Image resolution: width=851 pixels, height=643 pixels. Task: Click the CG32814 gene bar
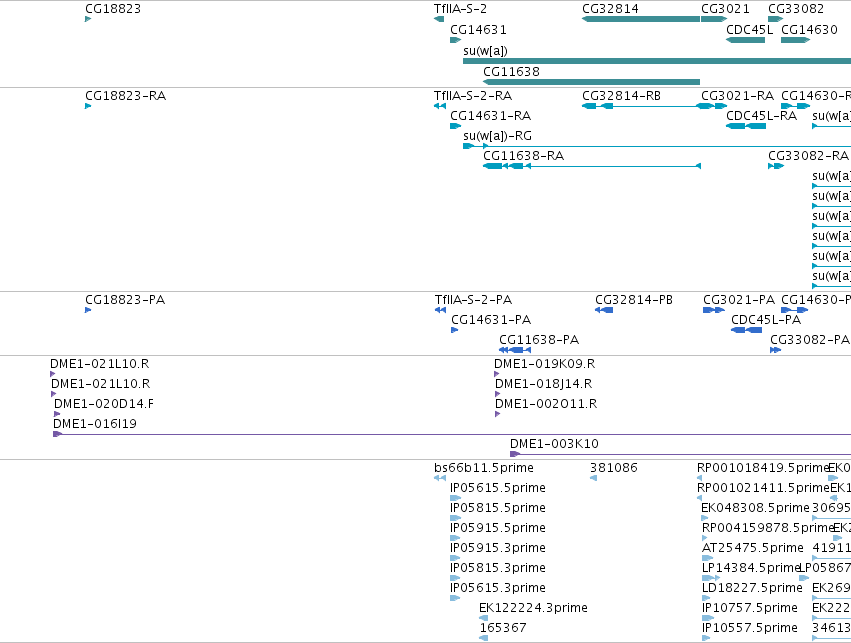point(641,19)
